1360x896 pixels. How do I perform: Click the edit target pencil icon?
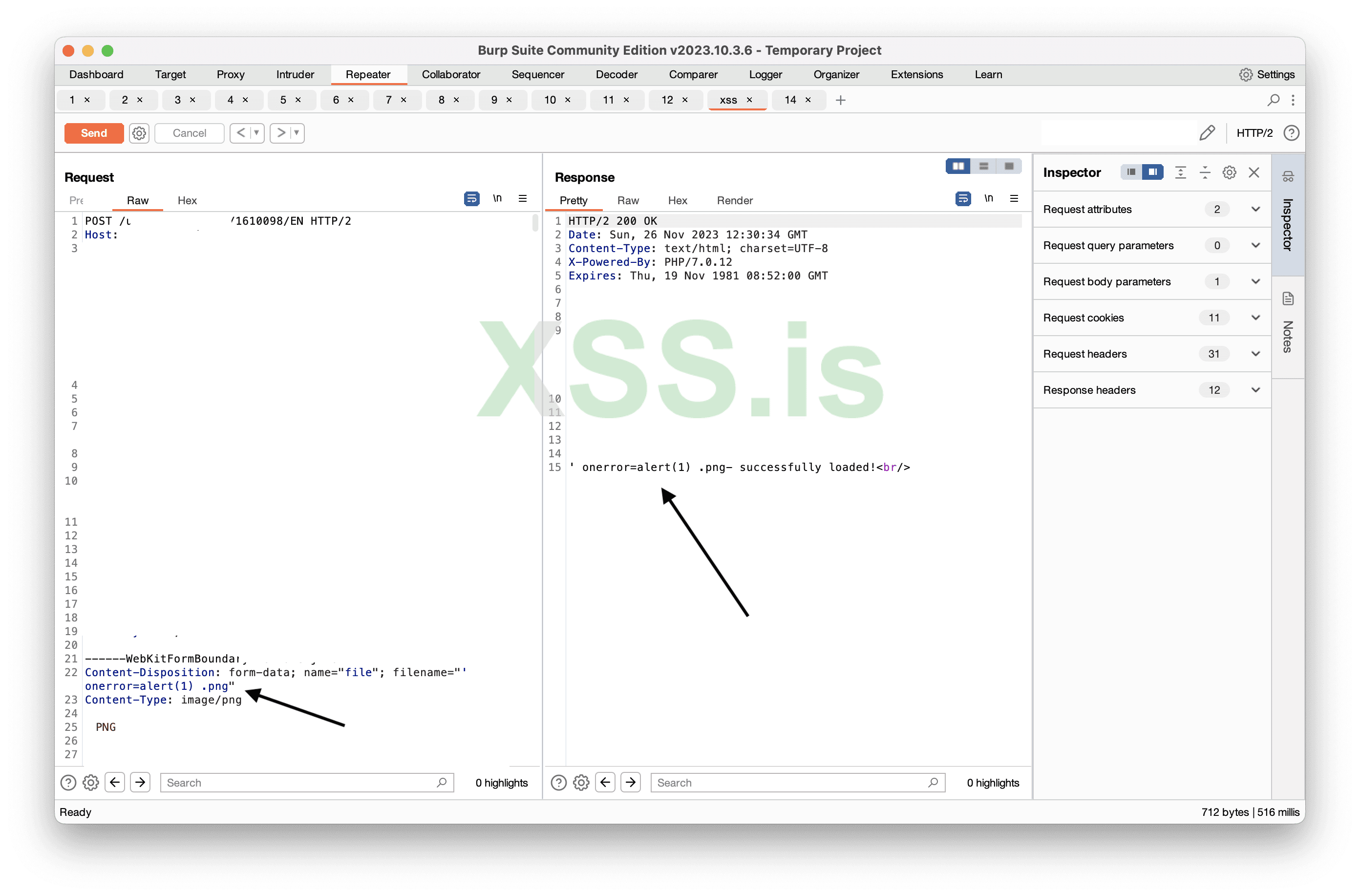[1208, 132]
